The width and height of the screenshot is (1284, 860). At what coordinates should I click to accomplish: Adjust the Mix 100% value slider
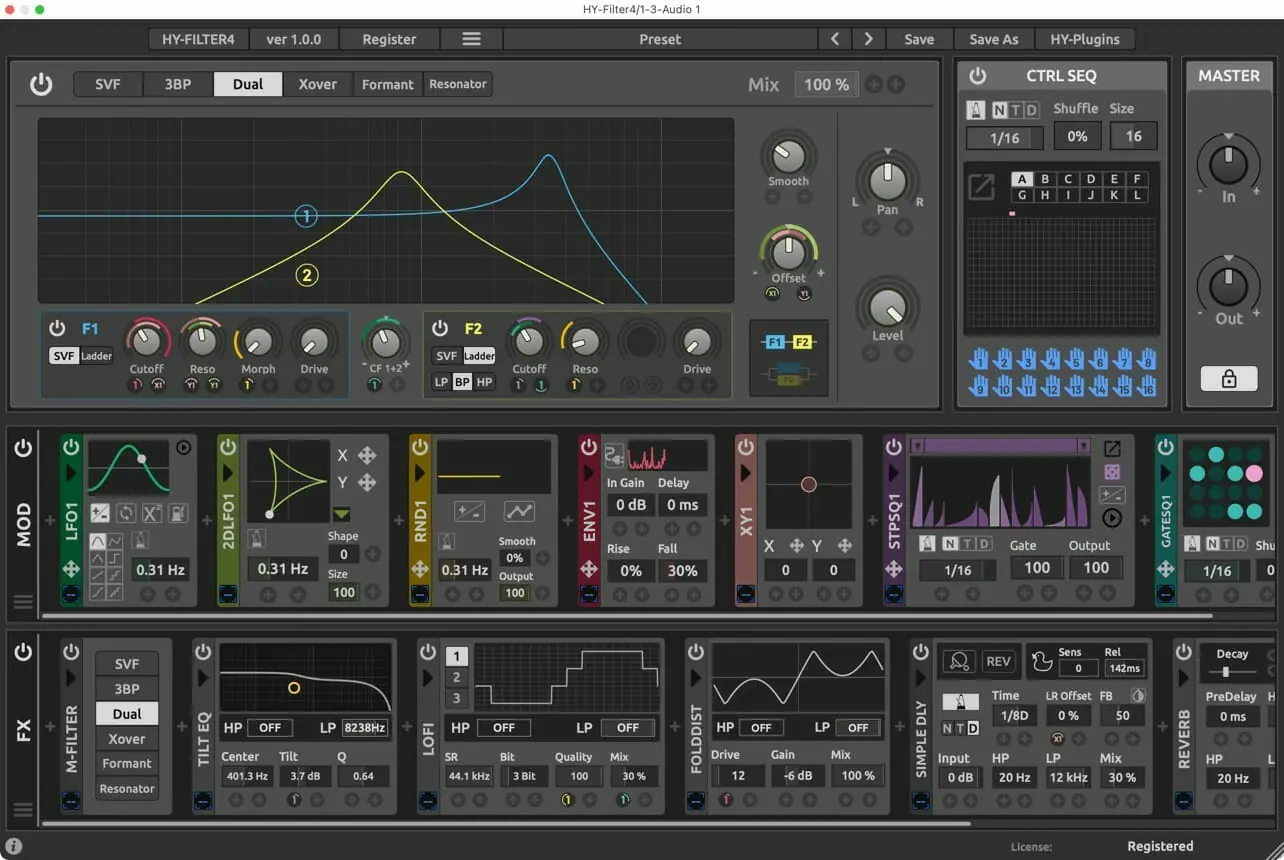(x=826, y=84)
